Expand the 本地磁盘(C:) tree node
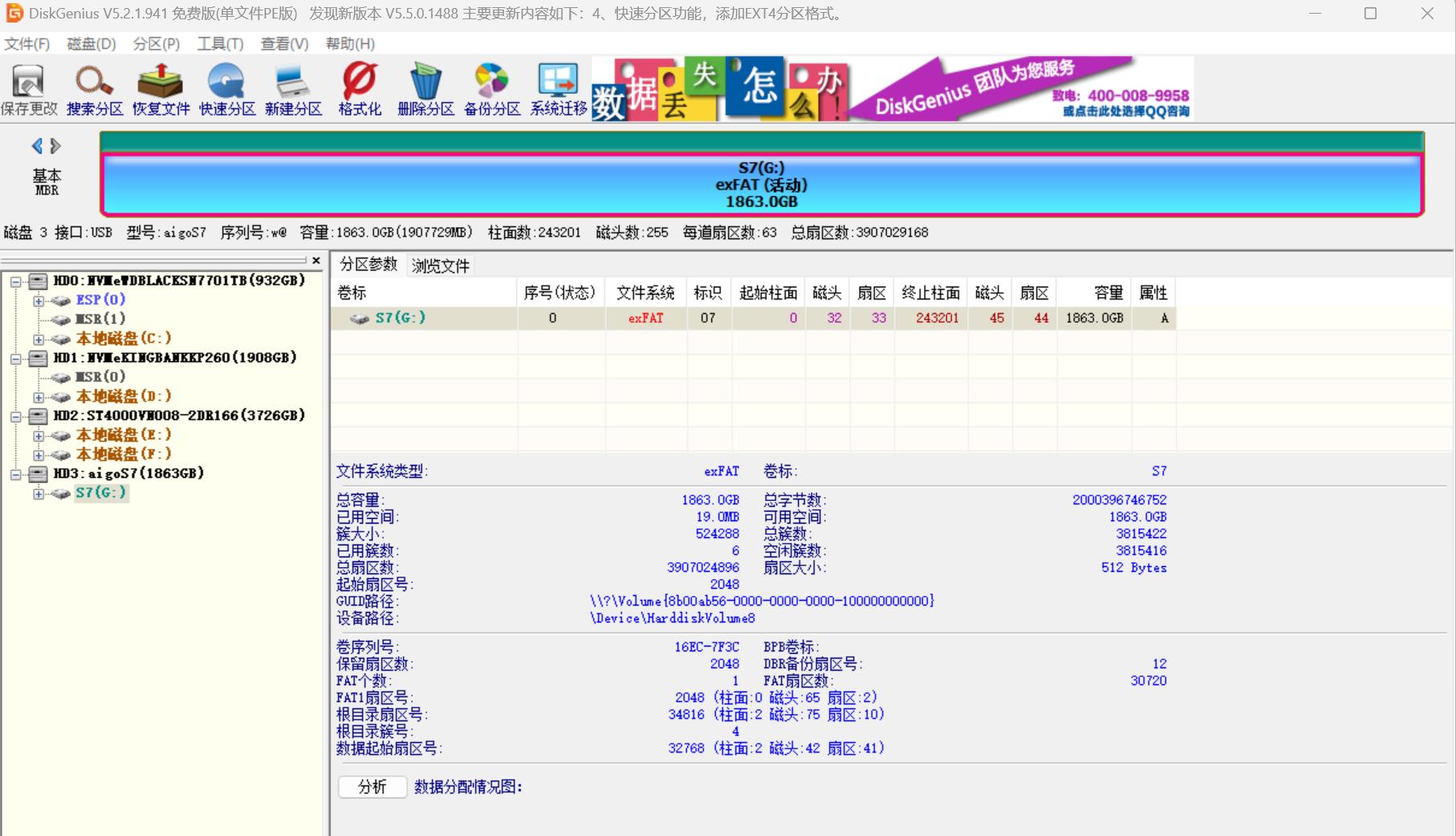1456x836 pixels. [x=37, y=338]
